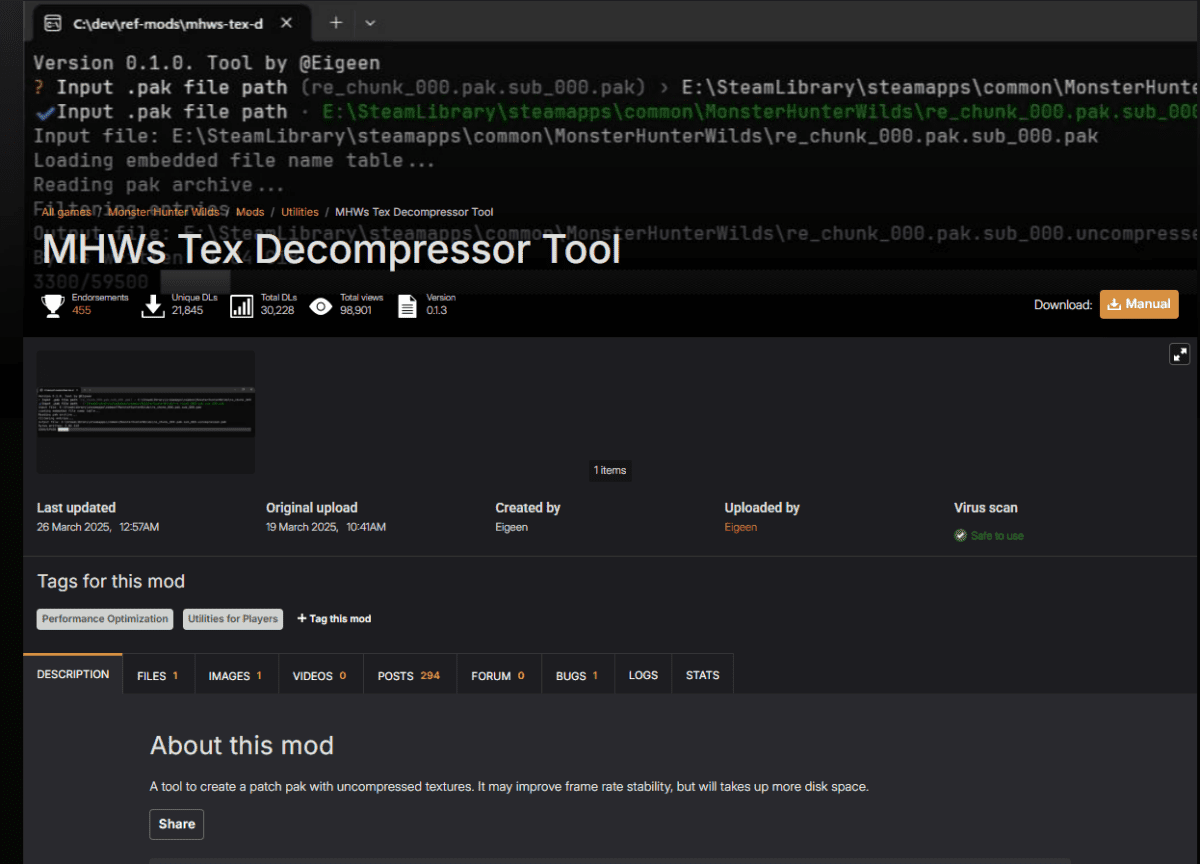Image resolution: width=1200 pixels, height=864 pixels.
Task: Click Tag this mod link
Action: click(x=334, y=619)
